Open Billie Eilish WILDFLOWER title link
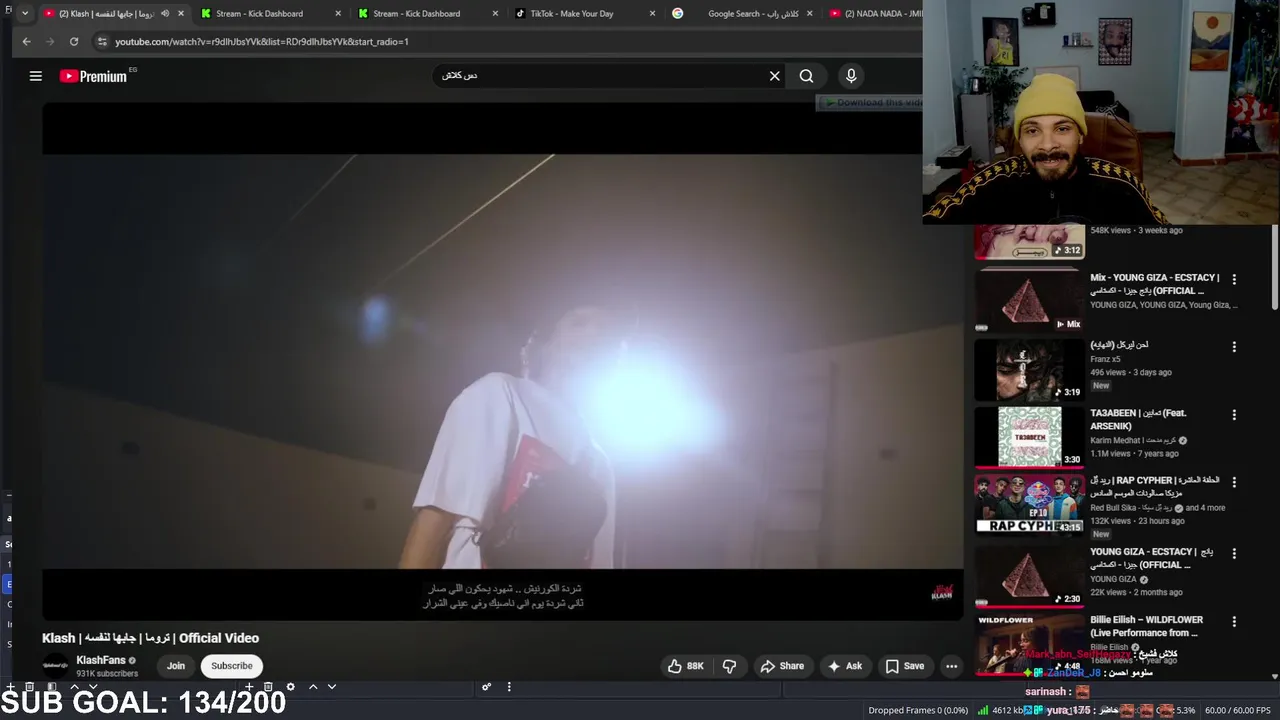Screen dimensions: 1280x720 [x=1146, y=626]
